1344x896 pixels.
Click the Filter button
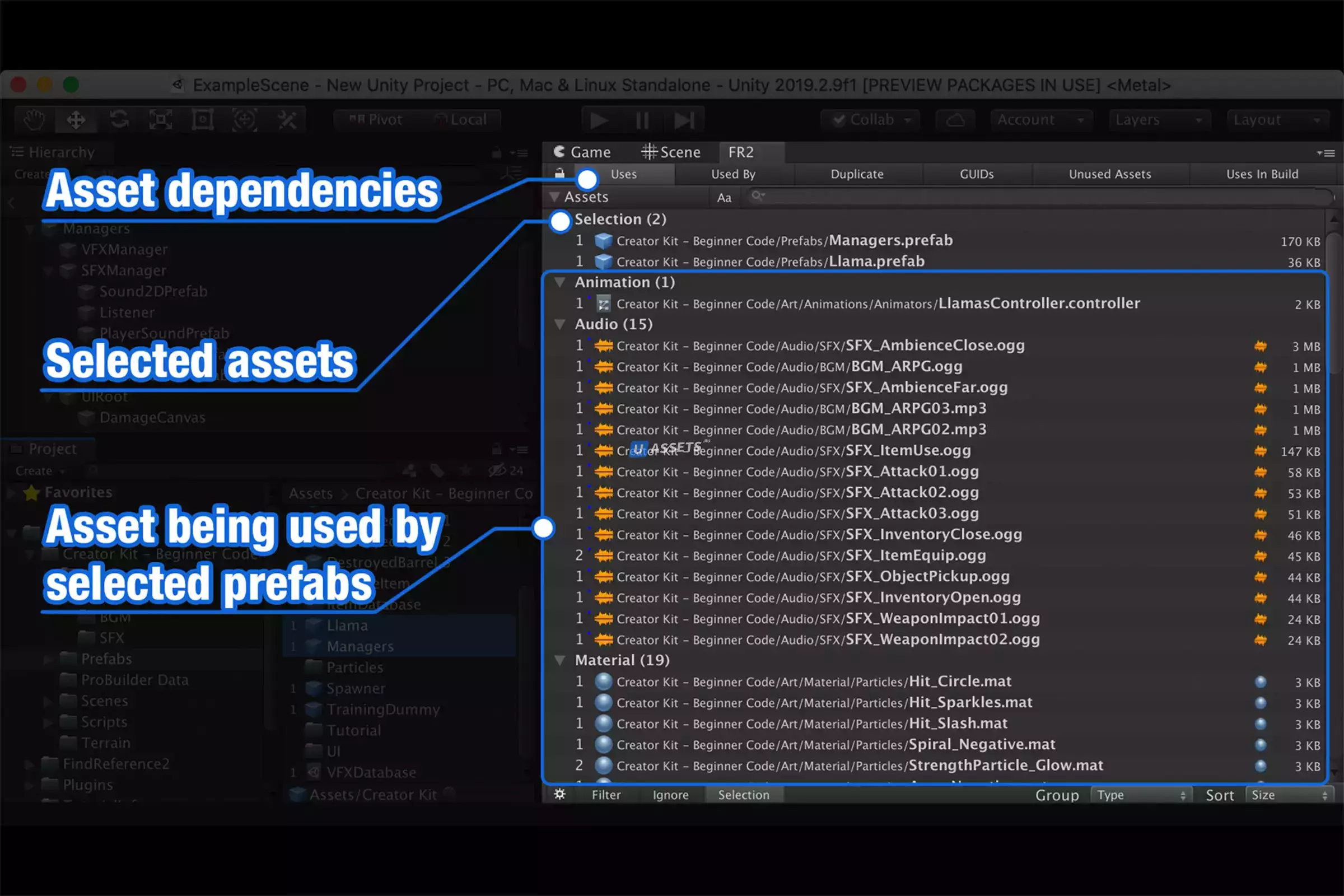point(606,795)
